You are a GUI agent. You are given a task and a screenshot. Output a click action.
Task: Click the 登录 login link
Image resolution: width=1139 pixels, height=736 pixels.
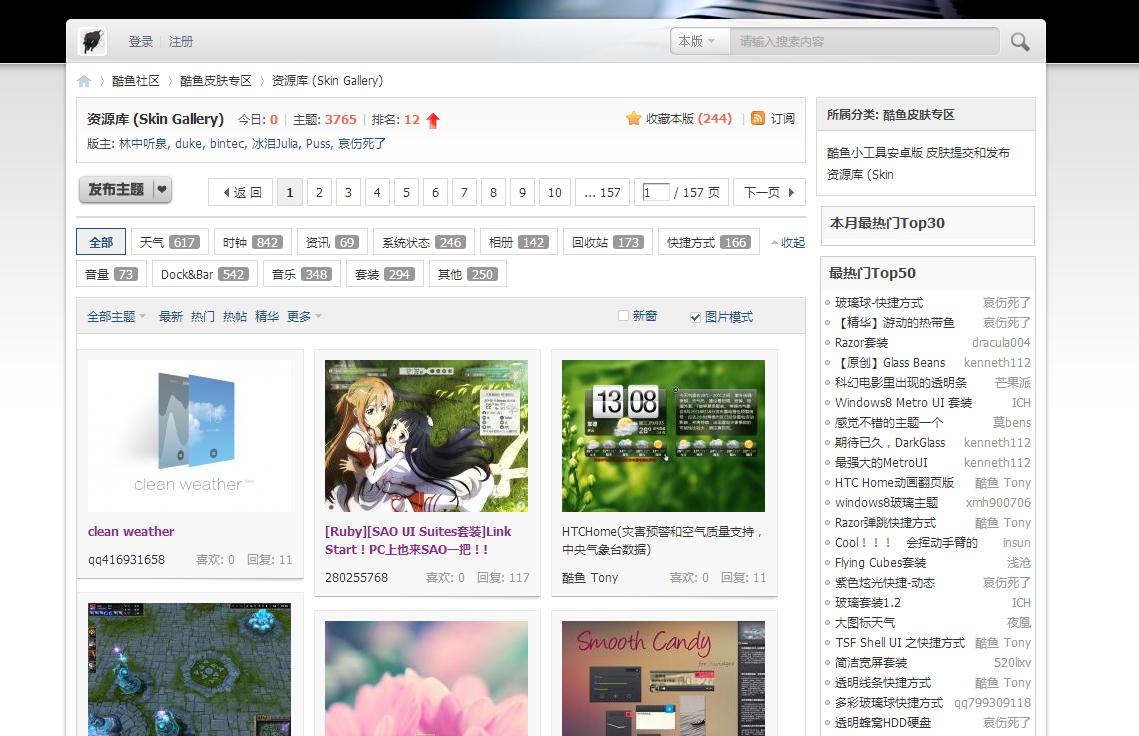[x=141, y=41]
